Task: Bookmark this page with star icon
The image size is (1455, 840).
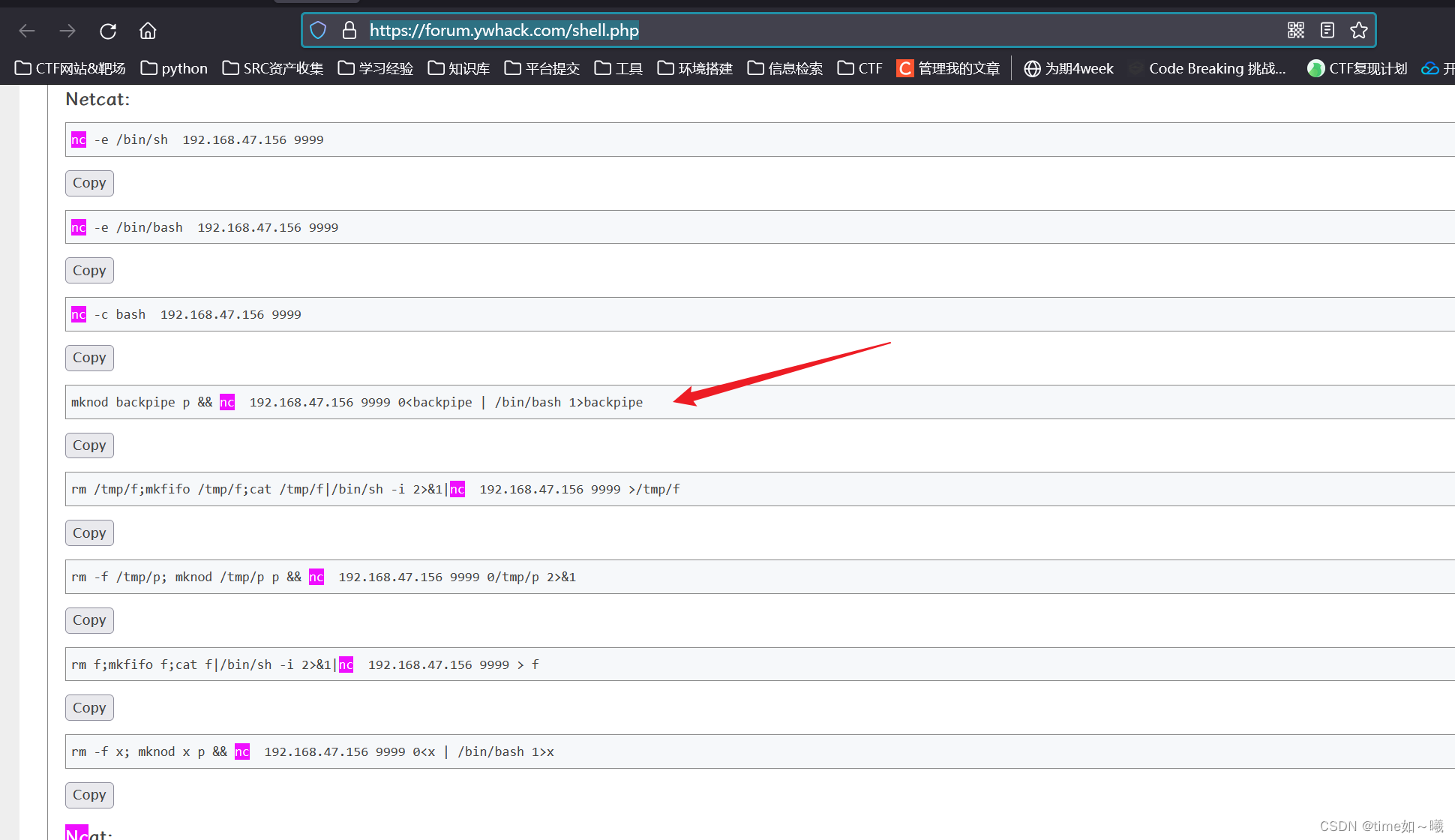Action: pyautogui.click(x=1359, y=30)
